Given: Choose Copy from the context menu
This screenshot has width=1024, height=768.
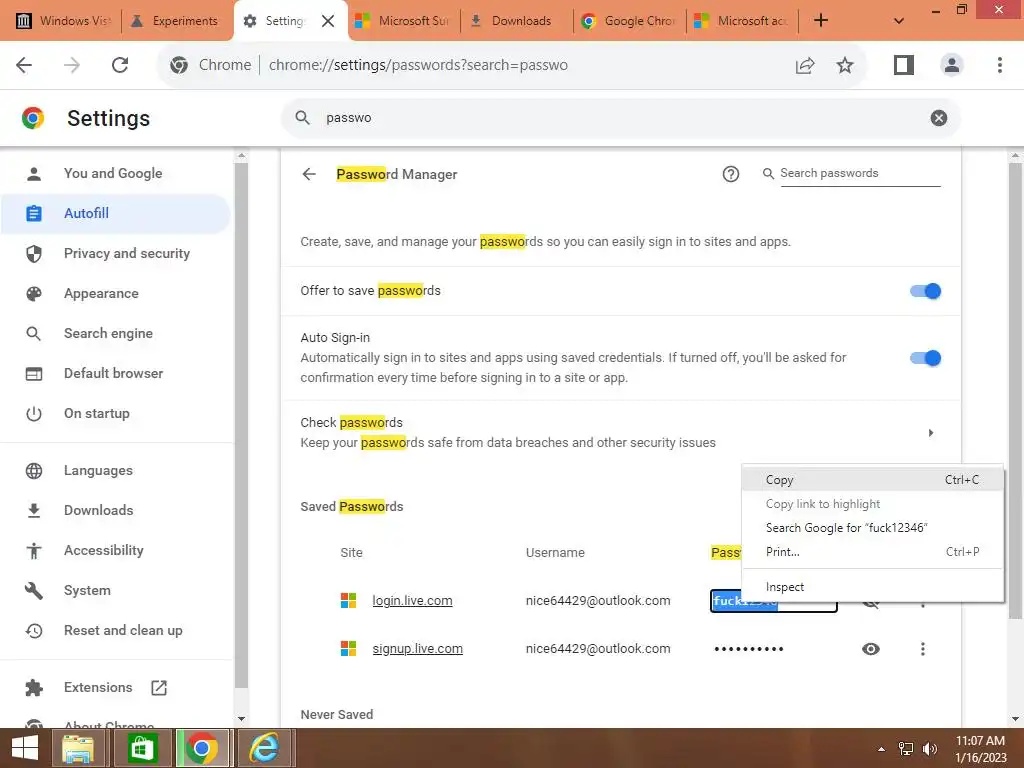Looking at the screenshot, I should coord(872,480).
